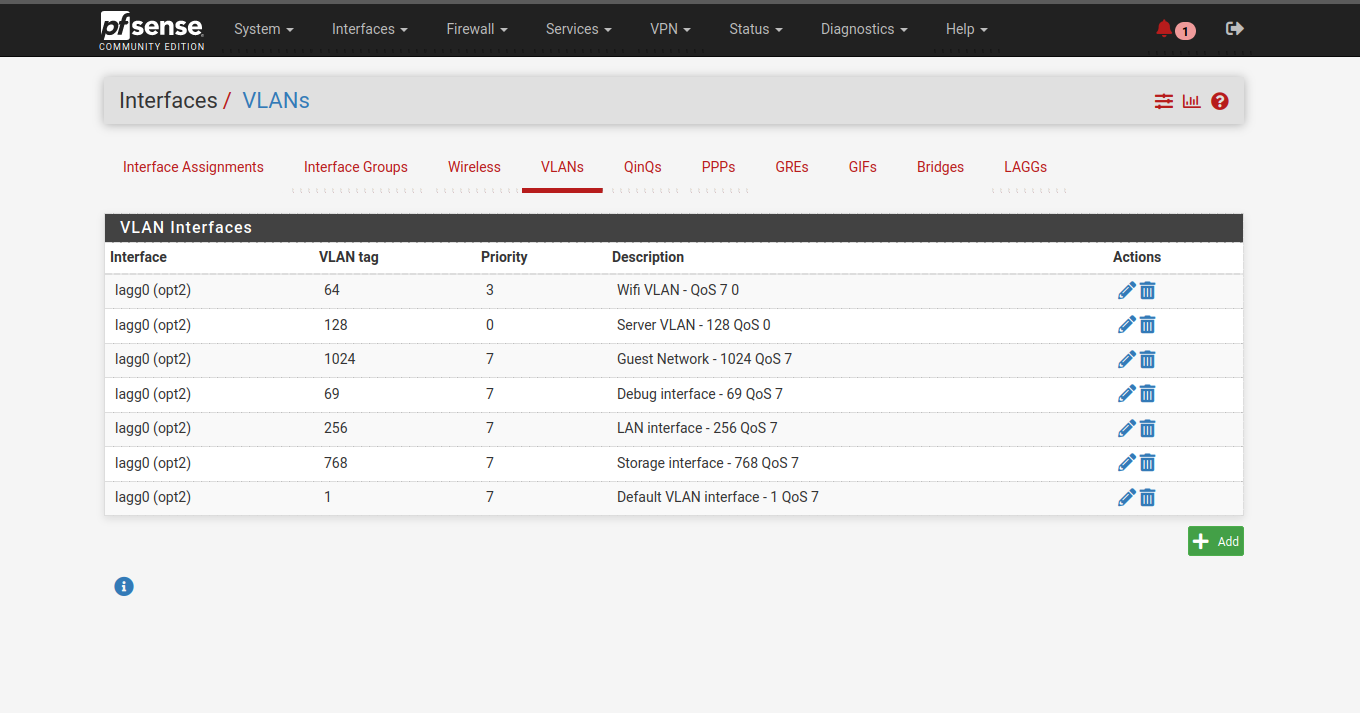Switch to Interface Groups tab
The height and width of the screenshot is (713, 1360).
point(356,167)
